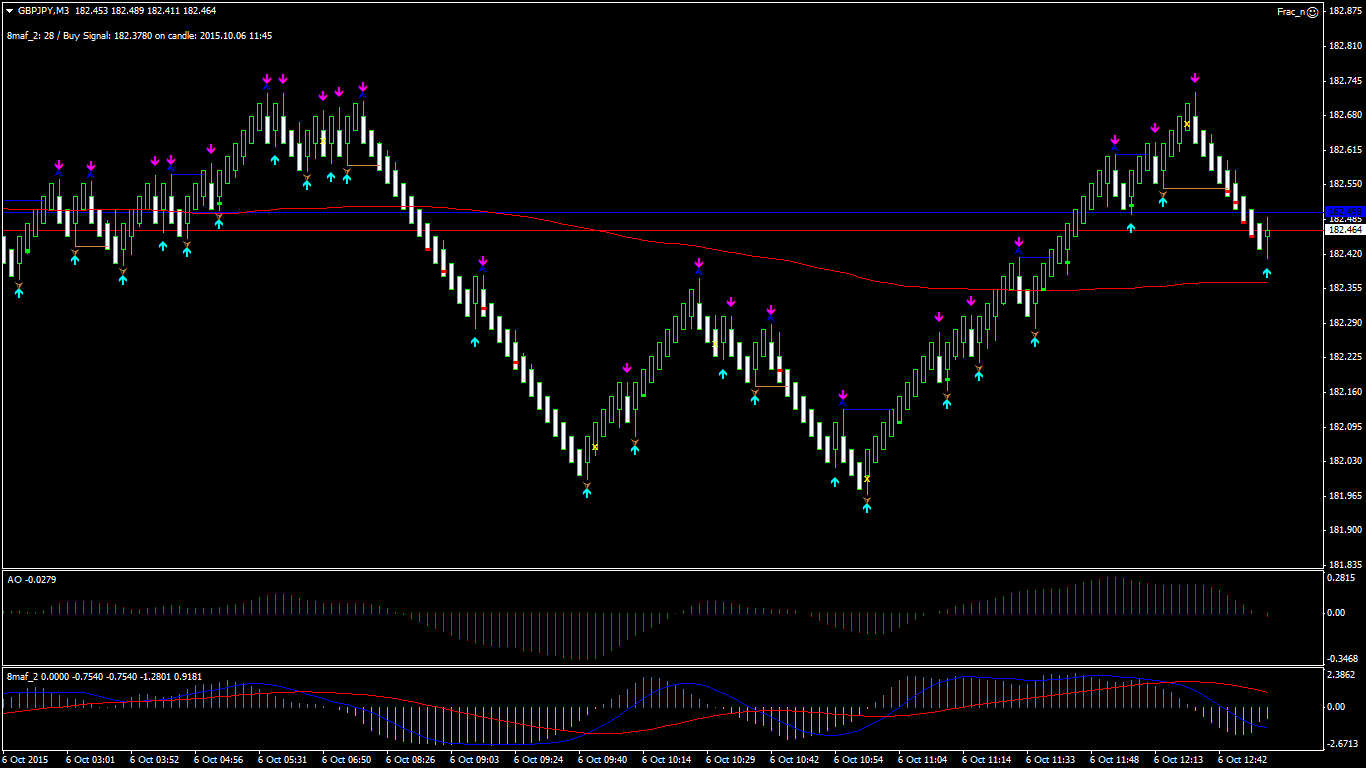Click the 182.550 price scale value

tap(1345, 185)
